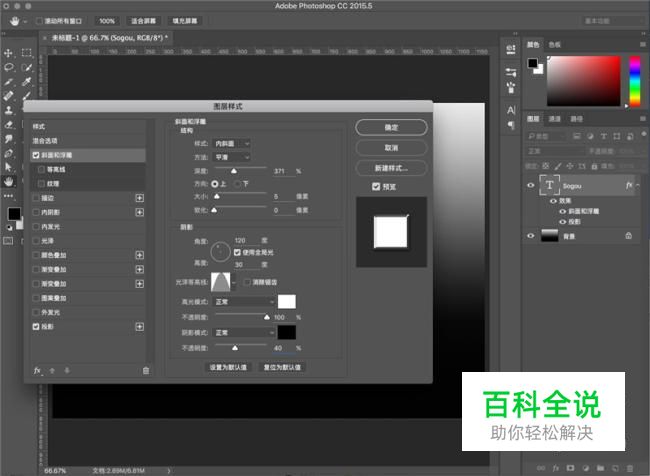
Task: Click fx button at Layers panel bottom
Action: tap(556, 468)
